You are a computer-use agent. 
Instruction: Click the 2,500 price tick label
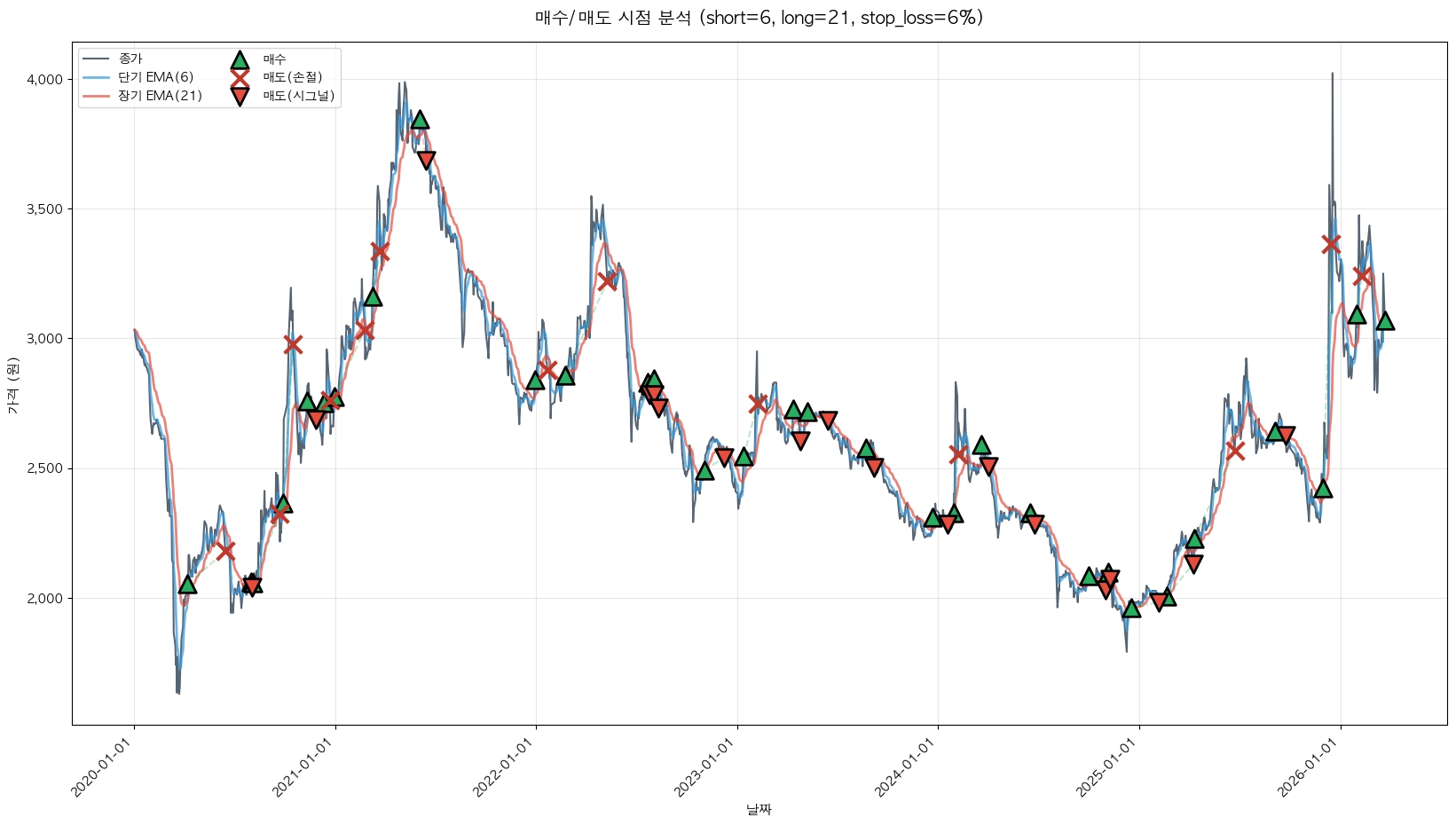pos(44,468)
